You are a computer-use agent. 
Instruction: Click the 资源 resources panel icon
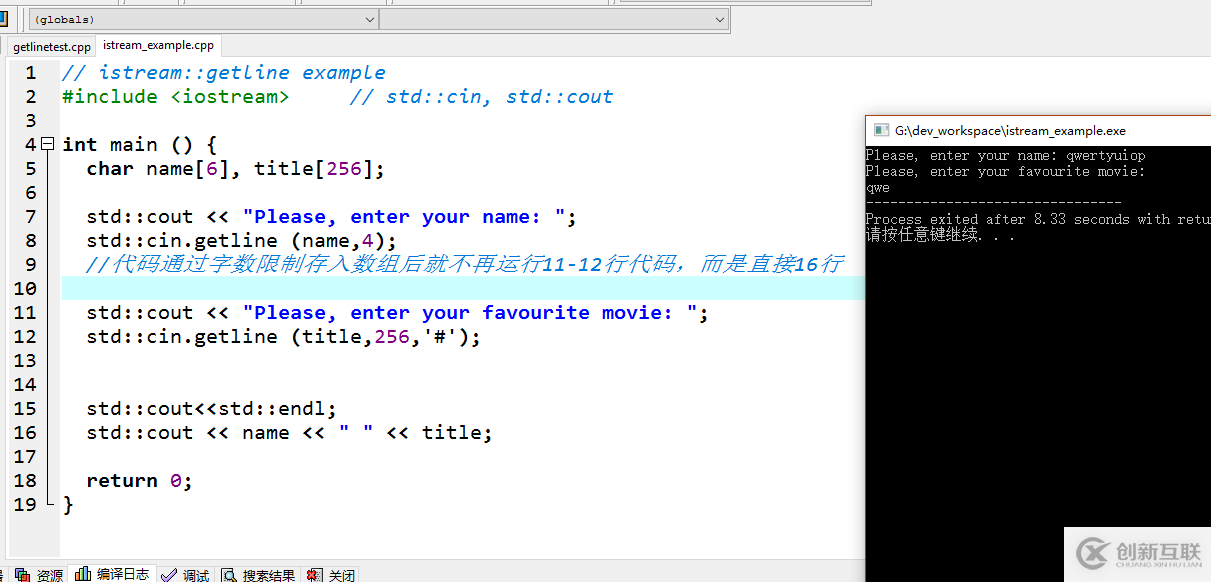(21, 574)
